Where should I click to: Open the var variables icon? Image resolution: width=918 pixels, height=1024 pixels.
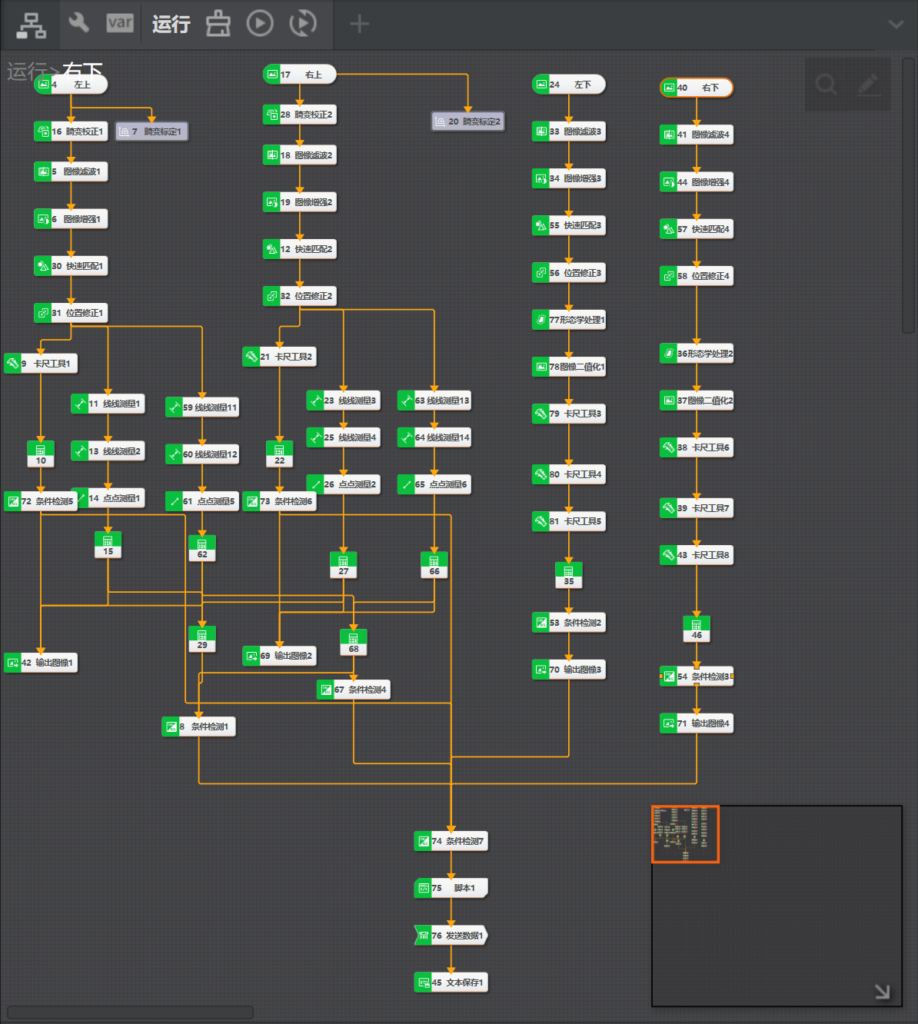point(119,24)
